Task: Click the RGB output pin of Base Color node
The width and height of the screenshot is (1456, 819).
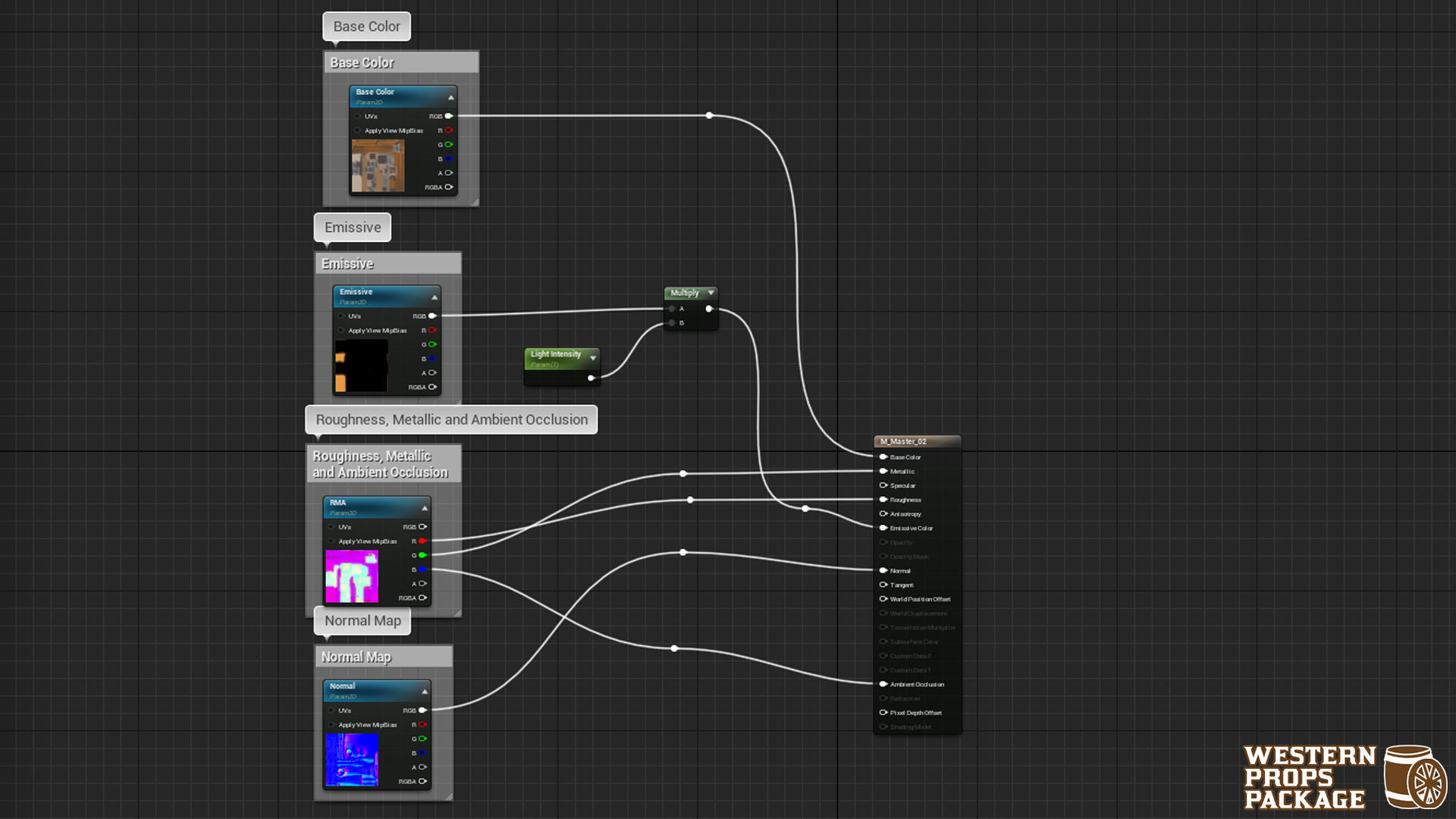Action: (x=449, y=116)
